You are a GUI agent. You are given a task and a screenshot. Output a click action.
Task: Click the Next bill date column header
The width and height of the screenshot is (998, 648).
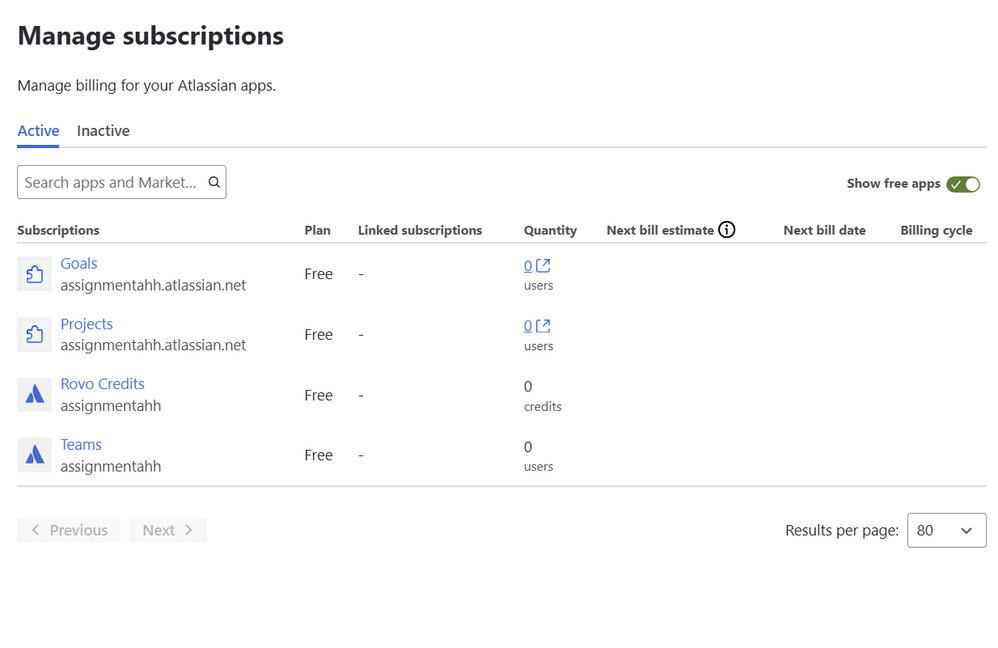point(824,230)
